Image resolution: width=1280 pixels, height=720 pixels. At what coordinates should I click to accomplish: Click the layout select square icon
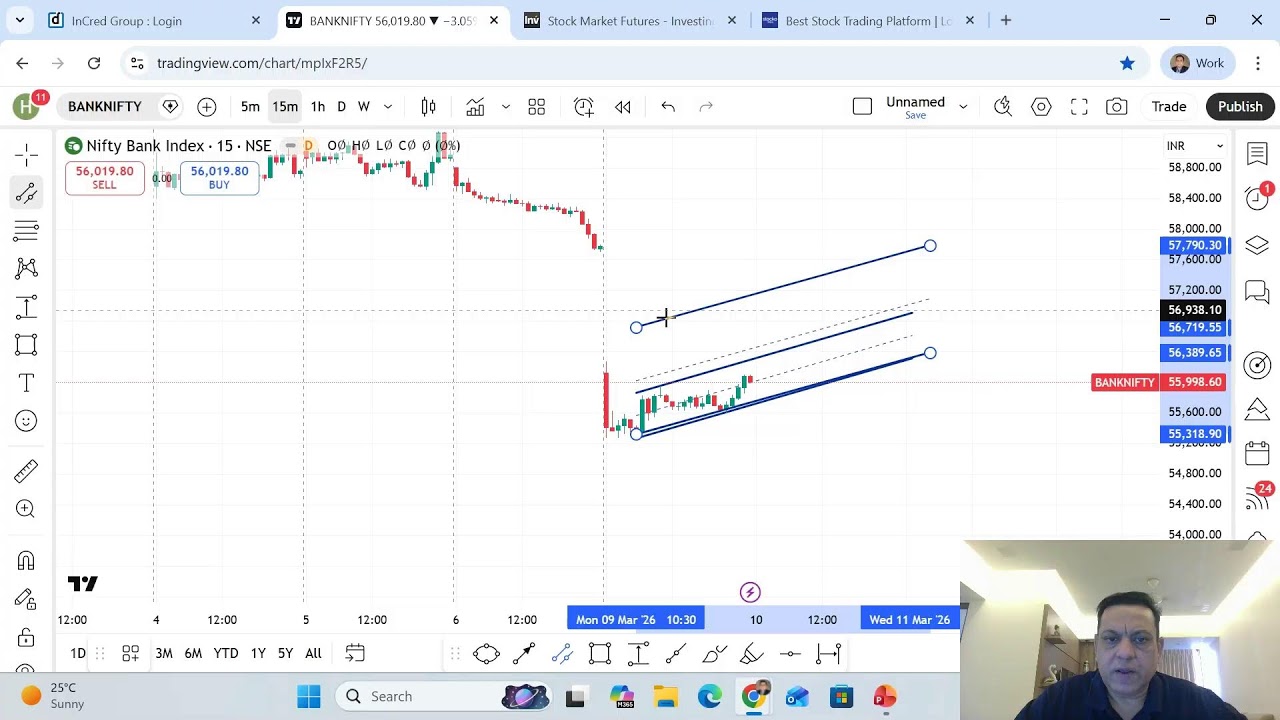[862, 107]
